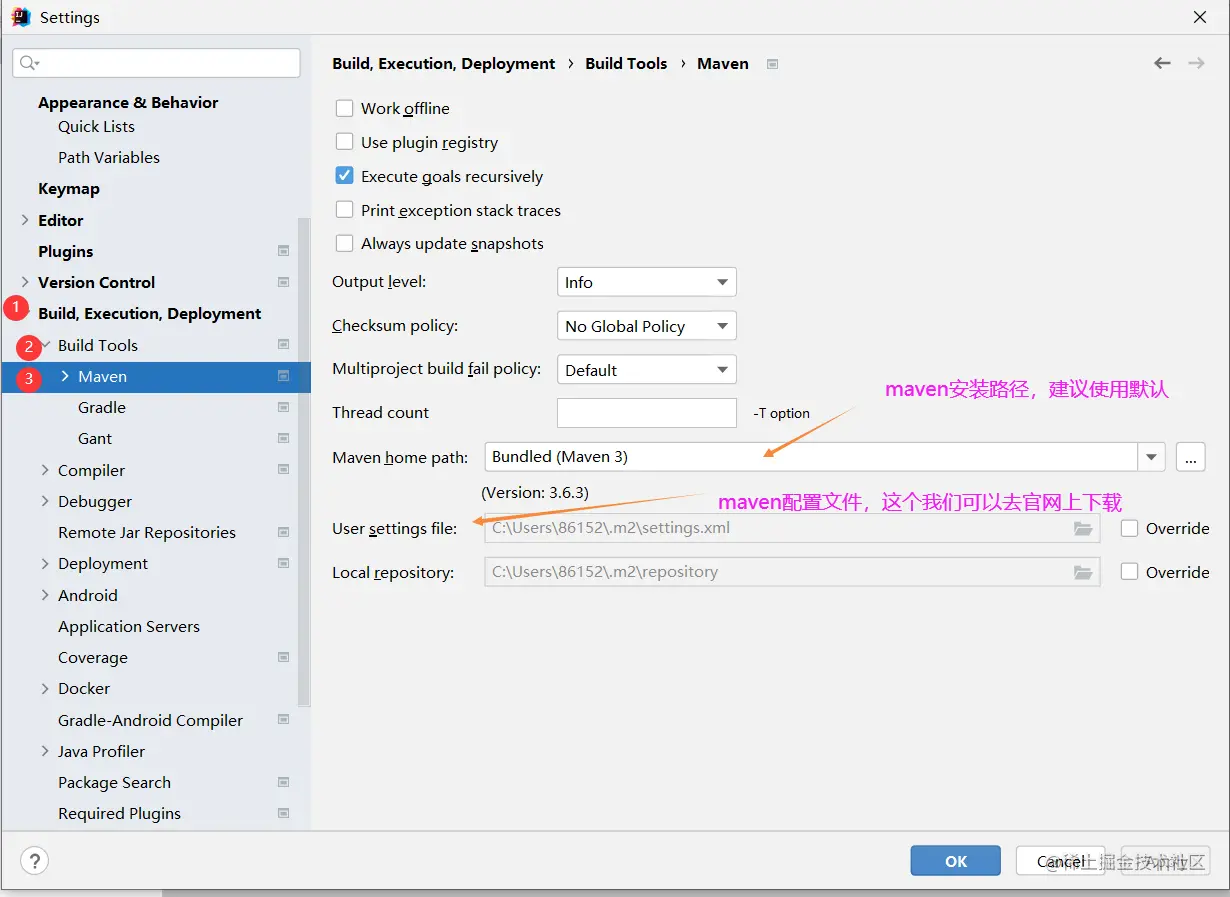This screenshot has height=897, width=1230.
Task: Click the project-level icon beside Remote Jar Repositories
Action: (x=284, y=532)
